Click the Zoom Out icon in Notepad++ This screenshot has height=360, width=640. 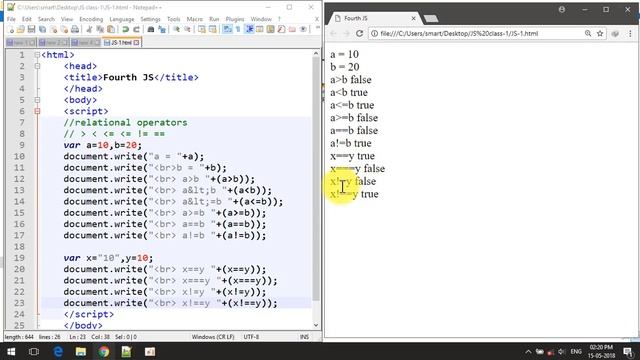click(187, 29)
